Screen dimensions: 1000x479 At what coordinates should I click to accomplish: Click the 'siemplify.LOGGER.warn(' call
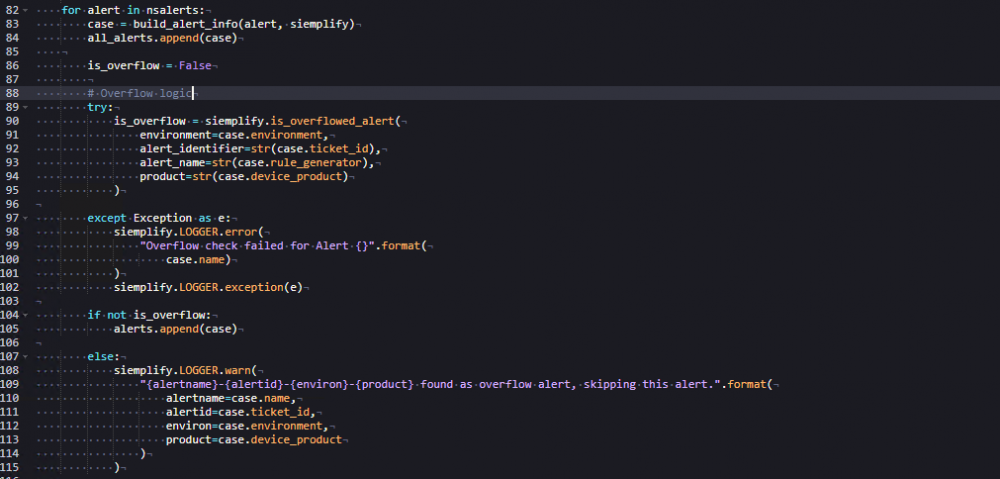point(185,370)
